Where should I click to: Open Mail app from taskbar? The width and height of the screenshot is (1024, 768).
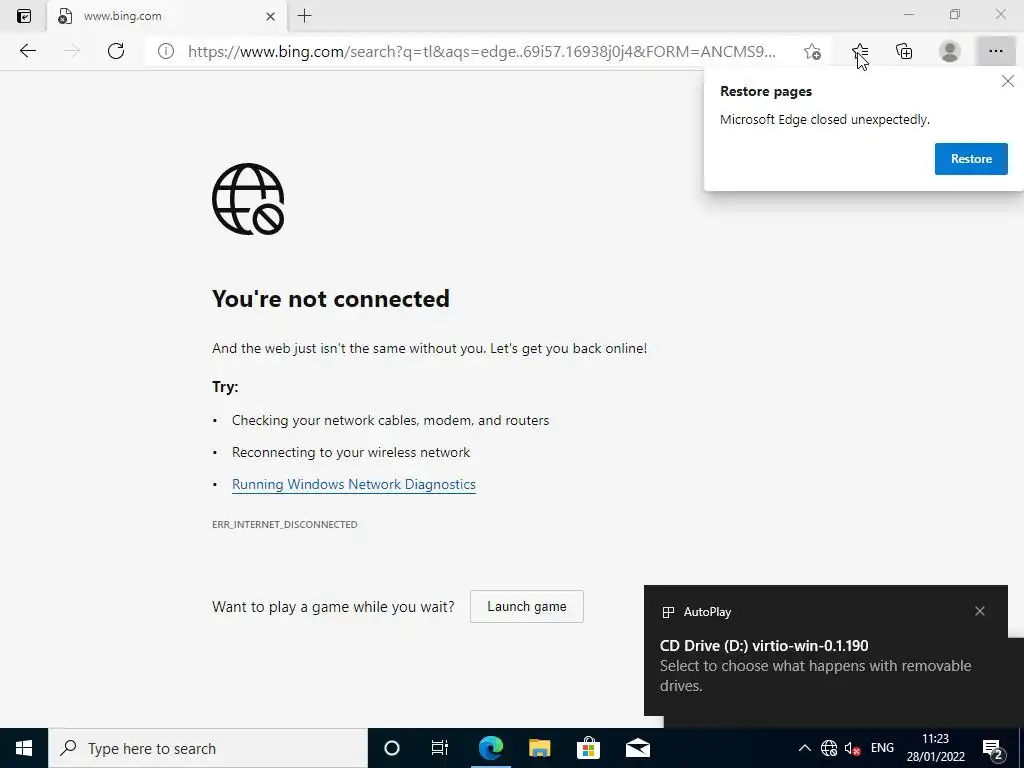pyautogui.click(x=637, y=748)
